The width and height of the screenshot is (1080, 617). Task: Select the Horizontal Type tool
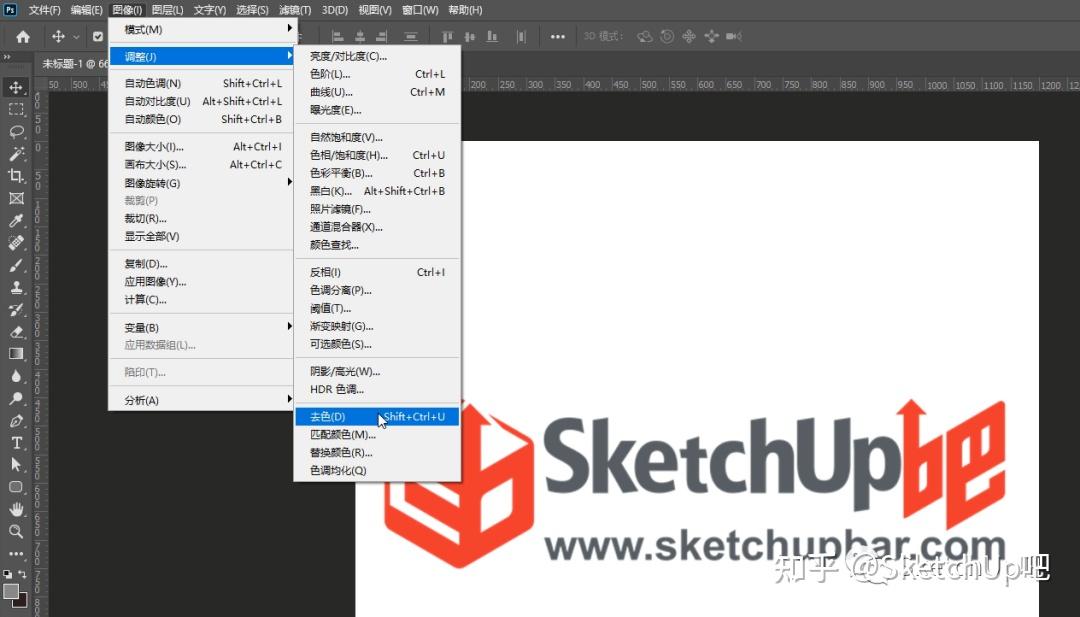pyautogui.click(x=17, y=443)
